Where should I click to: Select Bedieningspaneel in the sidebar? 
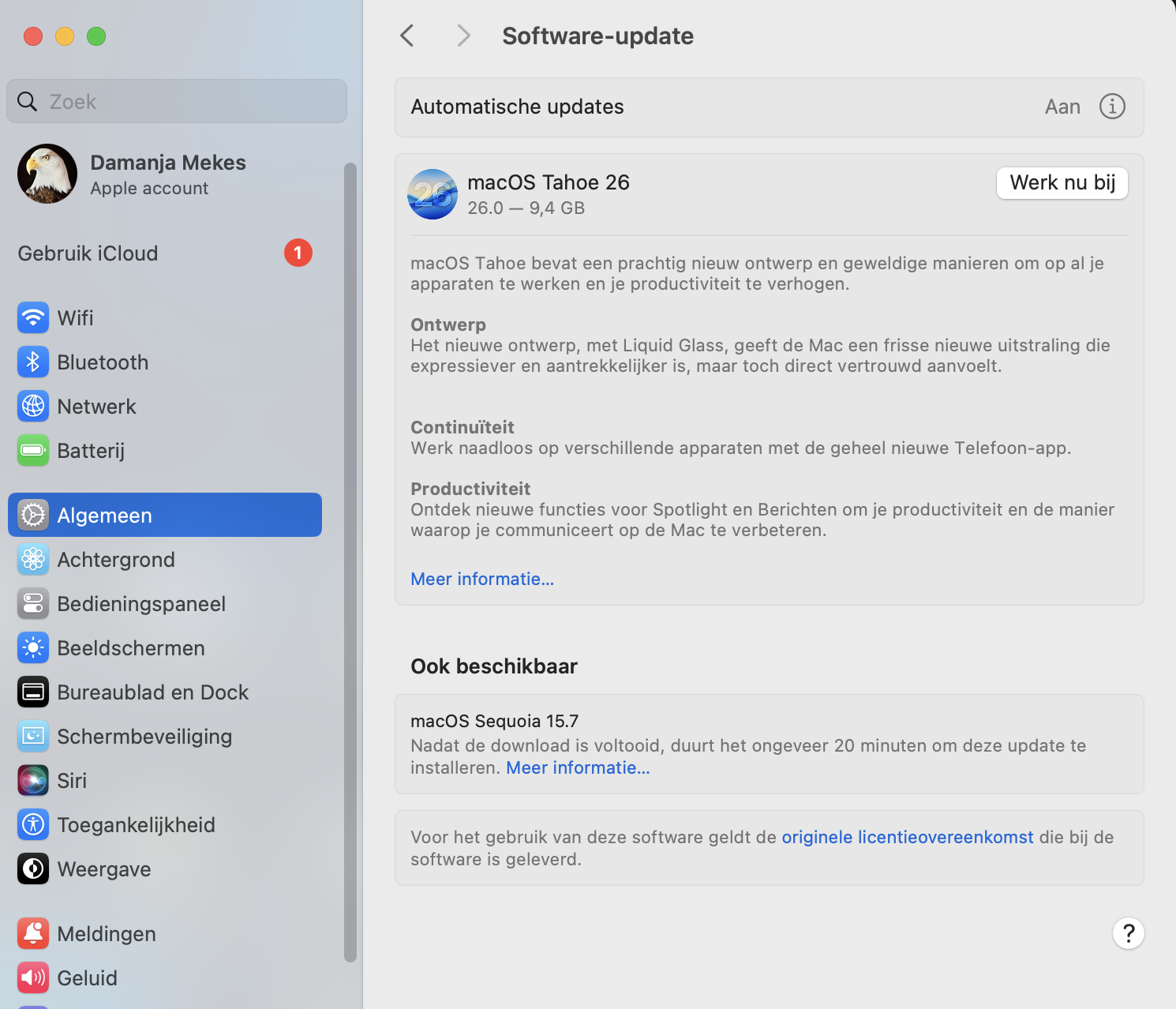(140, 603)
